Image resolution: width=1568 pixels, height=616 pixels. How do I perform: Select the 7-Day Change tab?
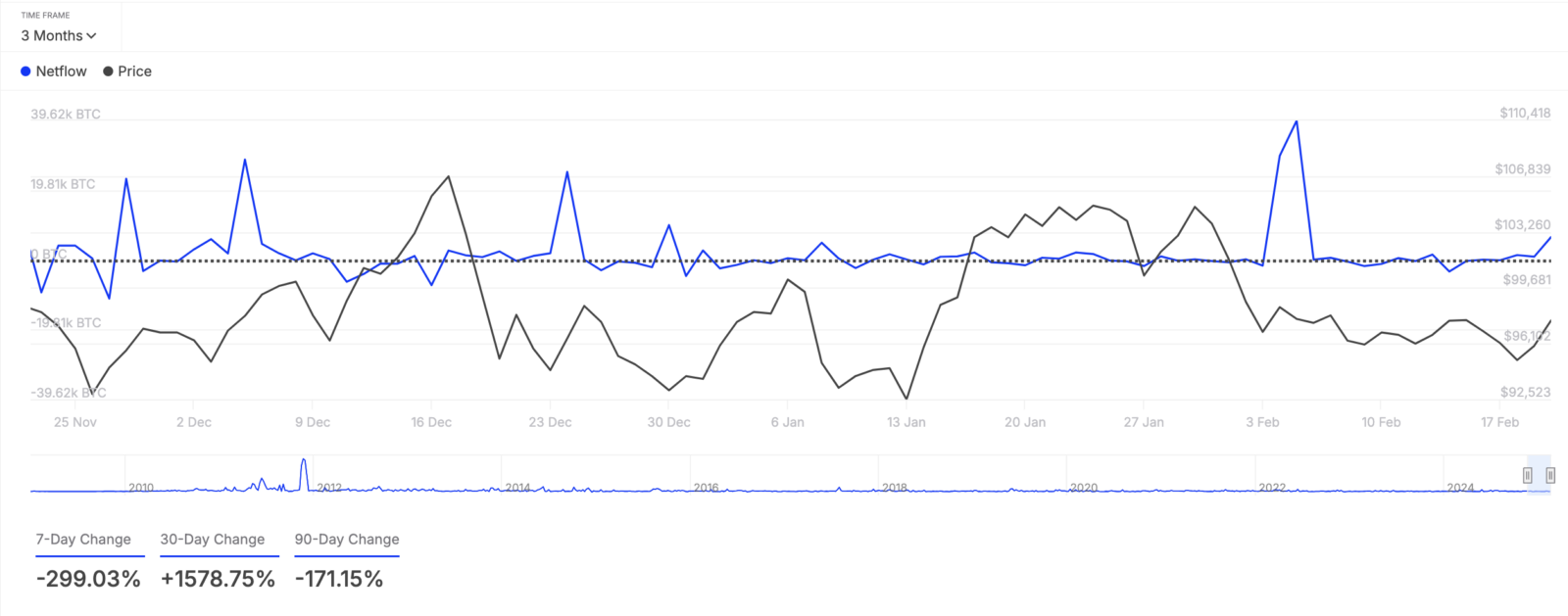(x=83, y=540)
